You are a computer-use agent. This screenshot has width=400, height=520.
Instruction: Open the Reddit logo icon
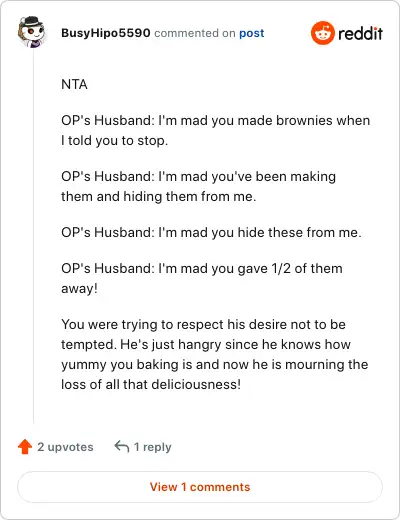click(x=323, y=33)
